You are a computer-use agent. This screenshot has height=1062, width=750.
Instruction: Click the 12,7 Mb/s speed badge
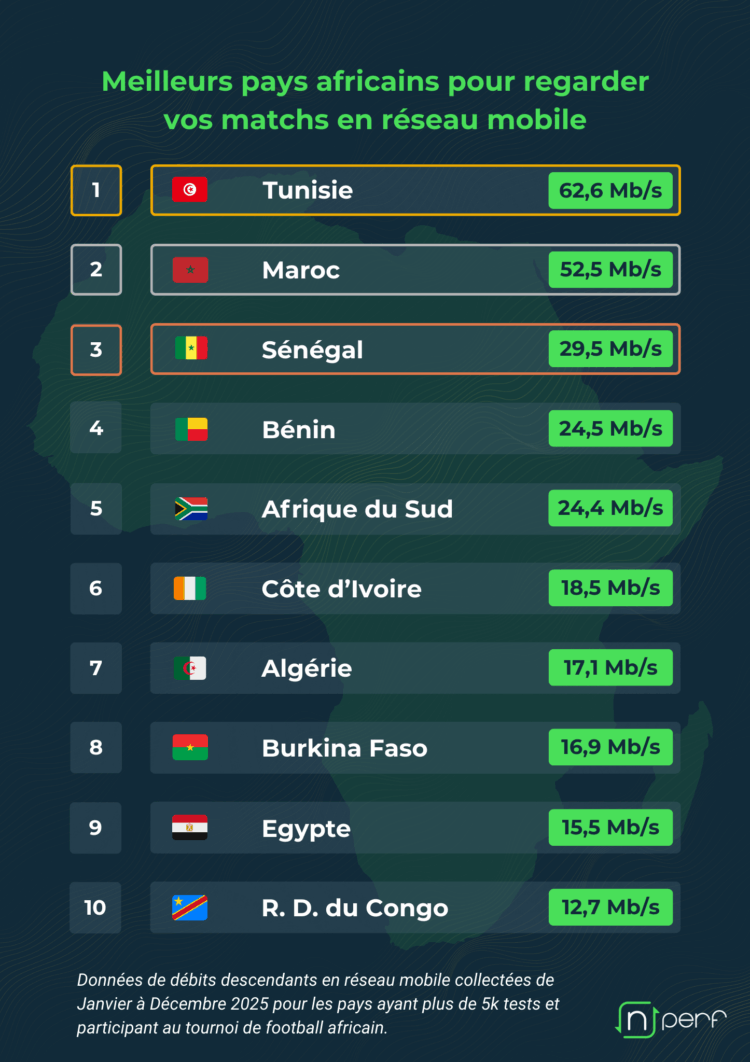(x=610, y=908)
